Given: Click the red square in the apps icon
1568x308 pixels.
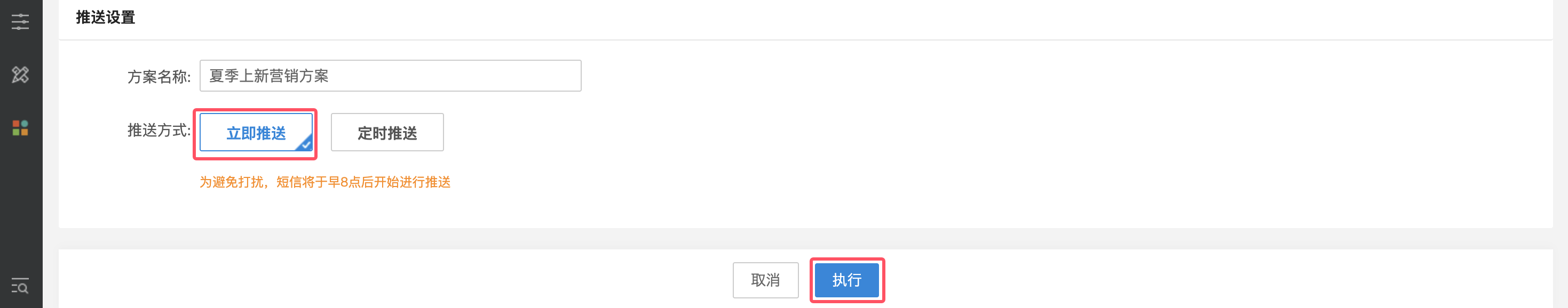Looking at the screenshot, I should (x=17, y=124).
